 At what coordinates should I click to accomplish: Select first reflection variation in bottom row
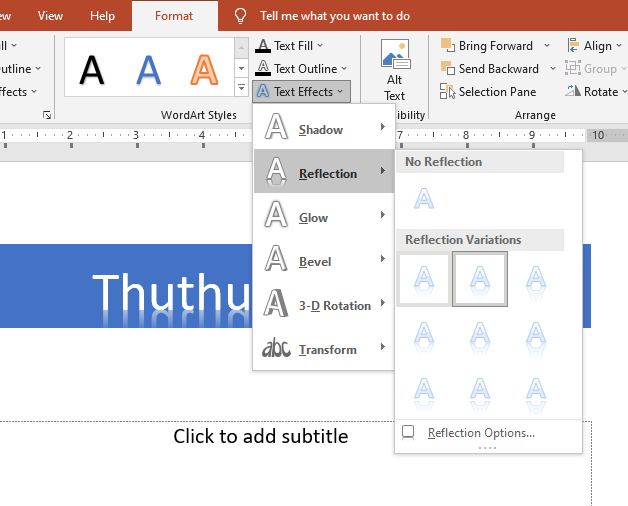tap(424, 391)
